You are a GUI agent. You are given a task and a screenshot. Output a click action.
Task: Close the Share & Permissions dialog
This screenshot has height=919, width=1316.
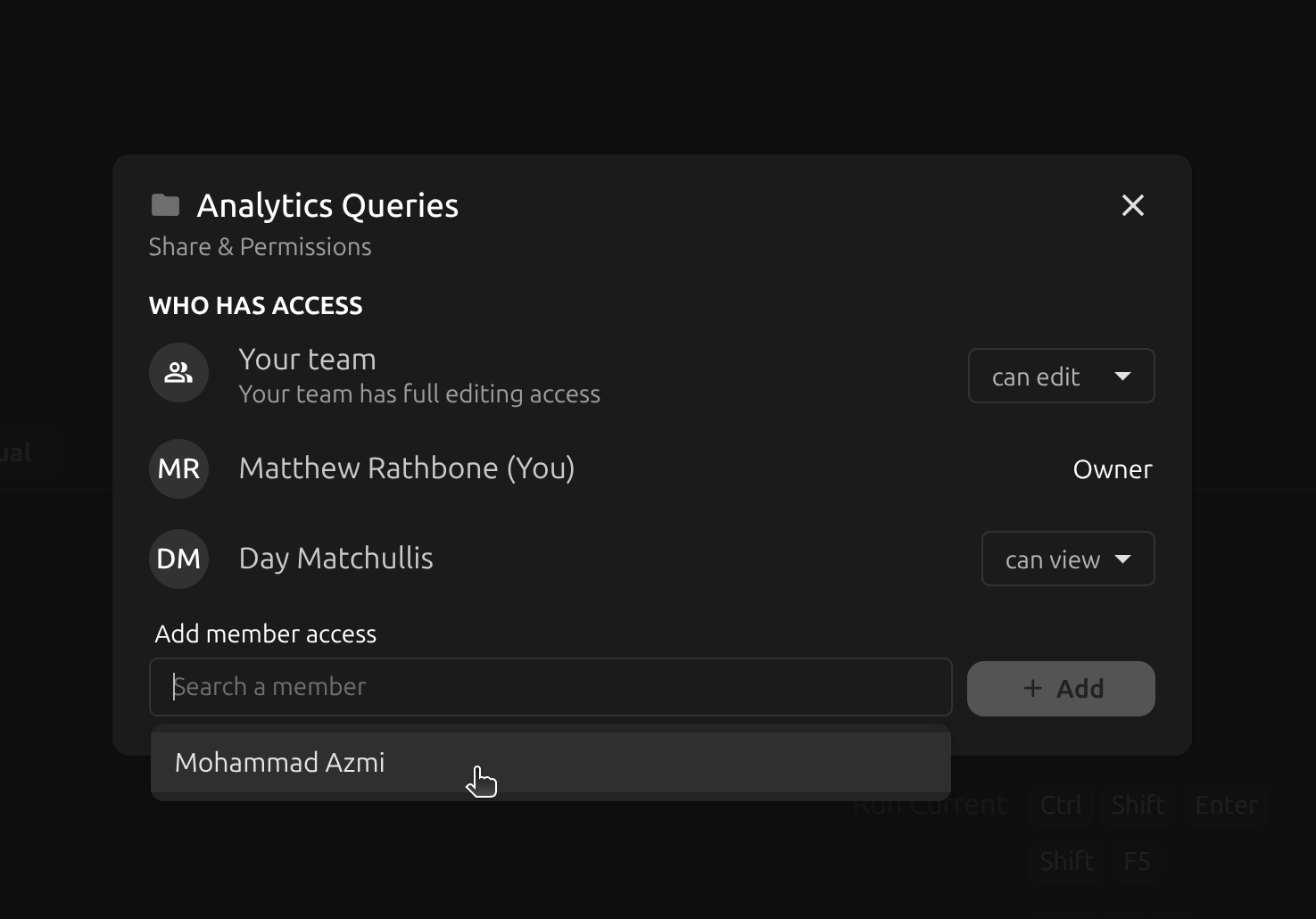(x=1132, y=205)
